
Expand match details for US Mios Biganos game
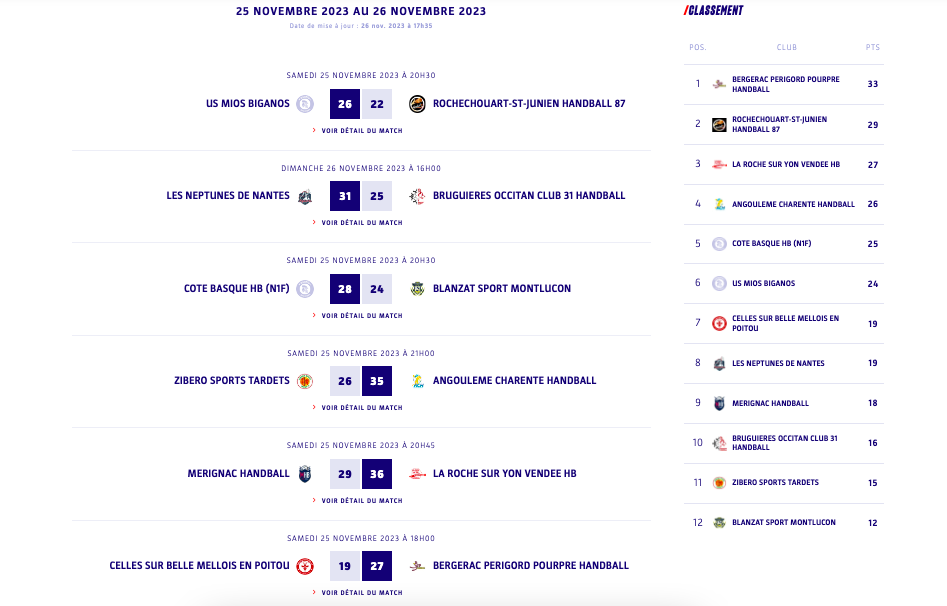pyautogui.click(x=361, y=131)
